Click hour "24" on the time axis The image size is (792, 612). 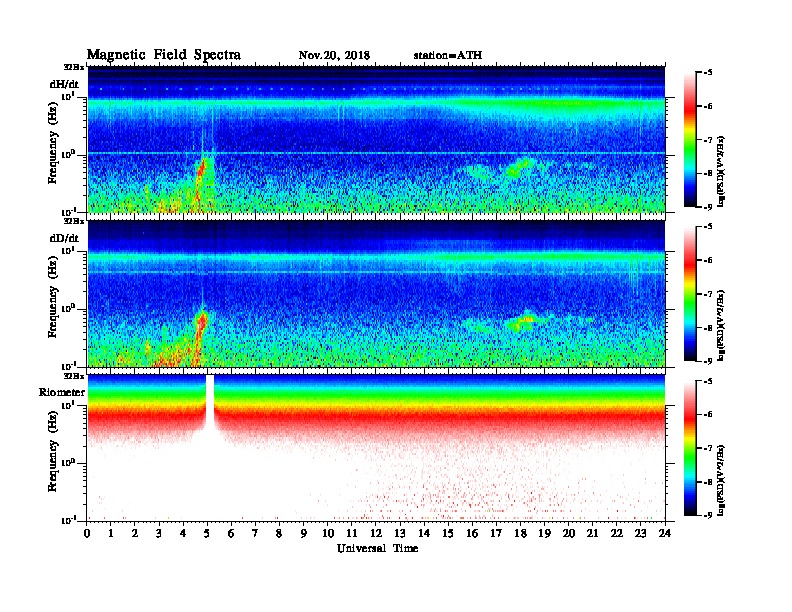click(665, 534)
